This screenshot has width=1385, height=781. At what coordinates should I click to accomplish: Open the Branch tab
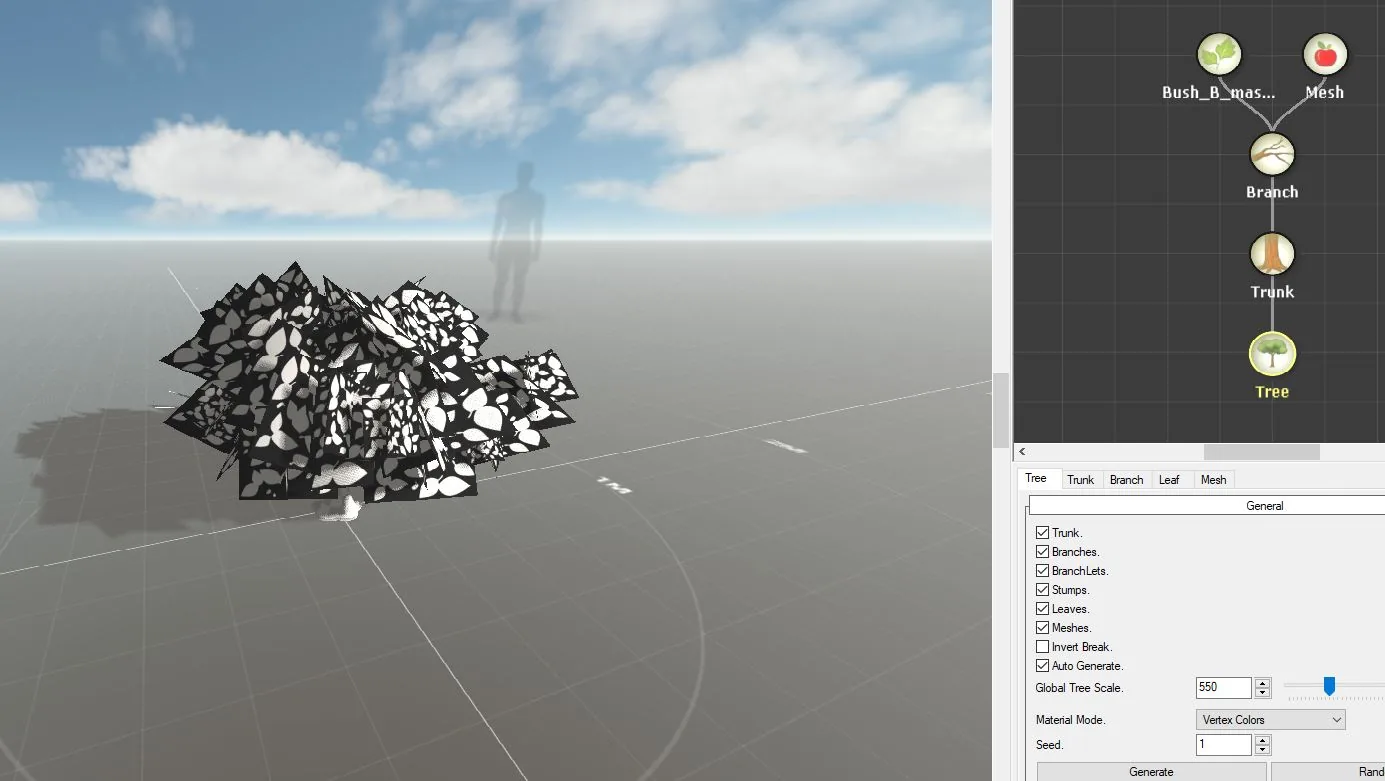point(1126,480)
